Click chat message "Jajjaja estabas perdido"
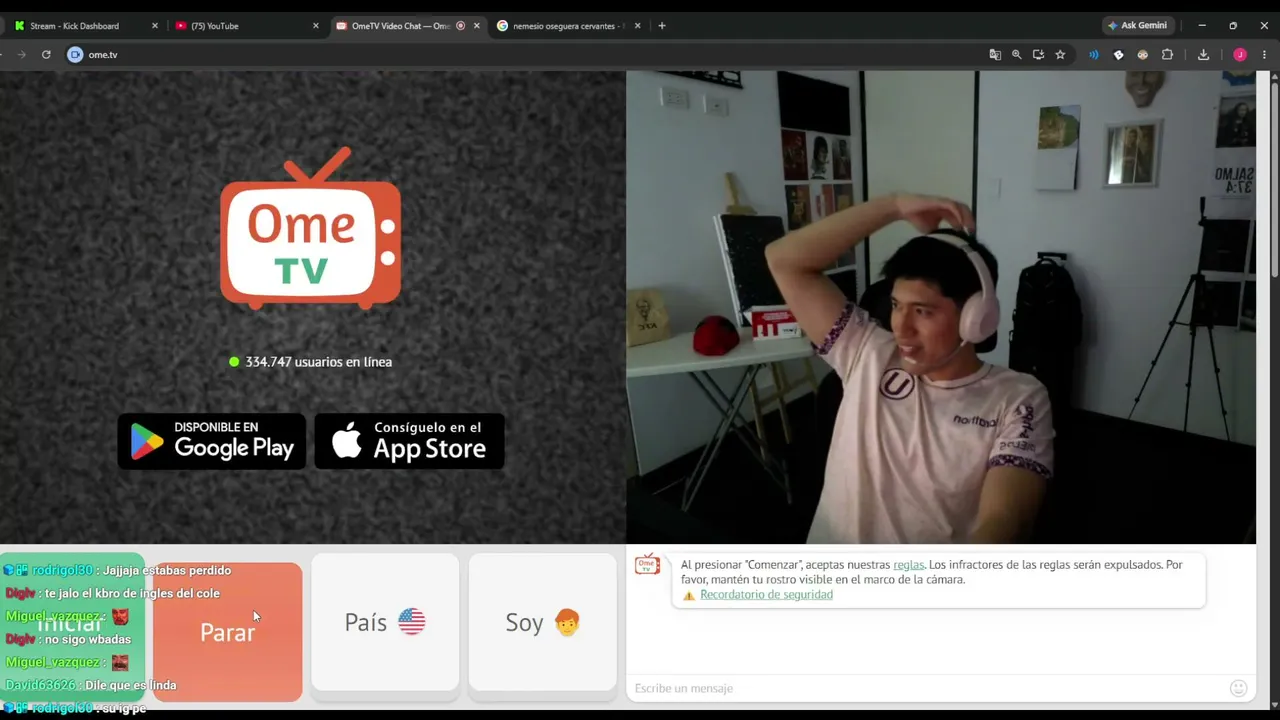 point(167,570)
